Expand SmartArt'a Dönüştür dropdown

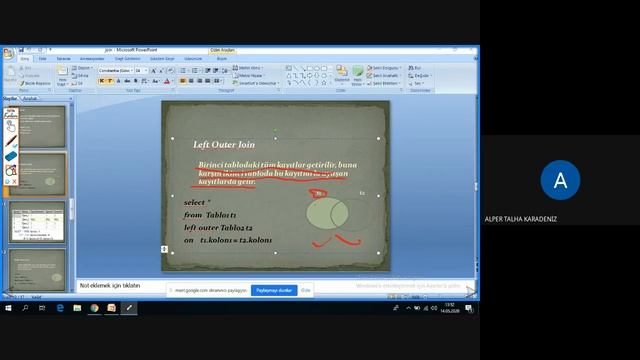[x=278, y=83]
